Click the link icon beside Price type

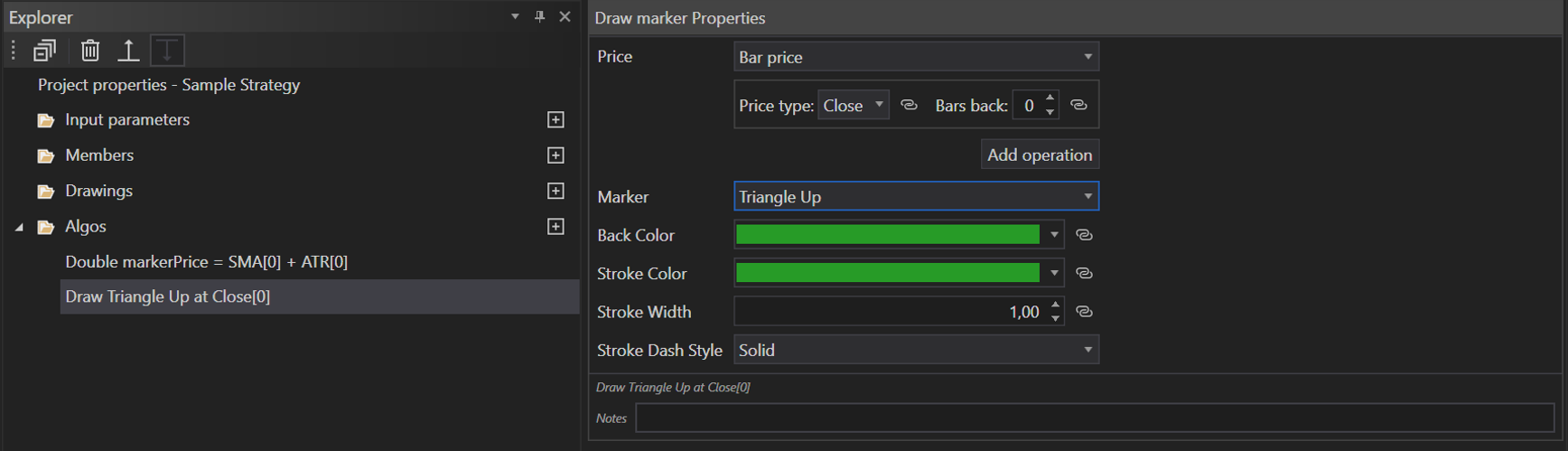pyautogui.click(x=910, y=106)
